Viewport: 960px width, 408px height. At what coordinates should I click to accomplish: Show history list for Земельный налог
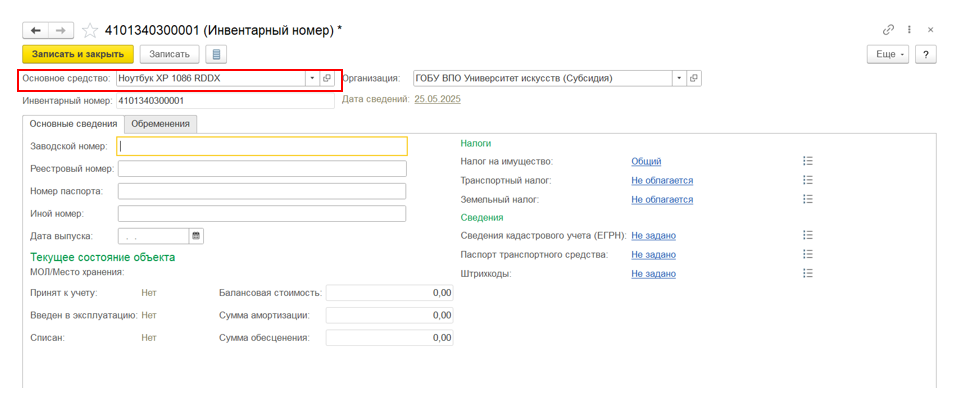pos(808,199)
